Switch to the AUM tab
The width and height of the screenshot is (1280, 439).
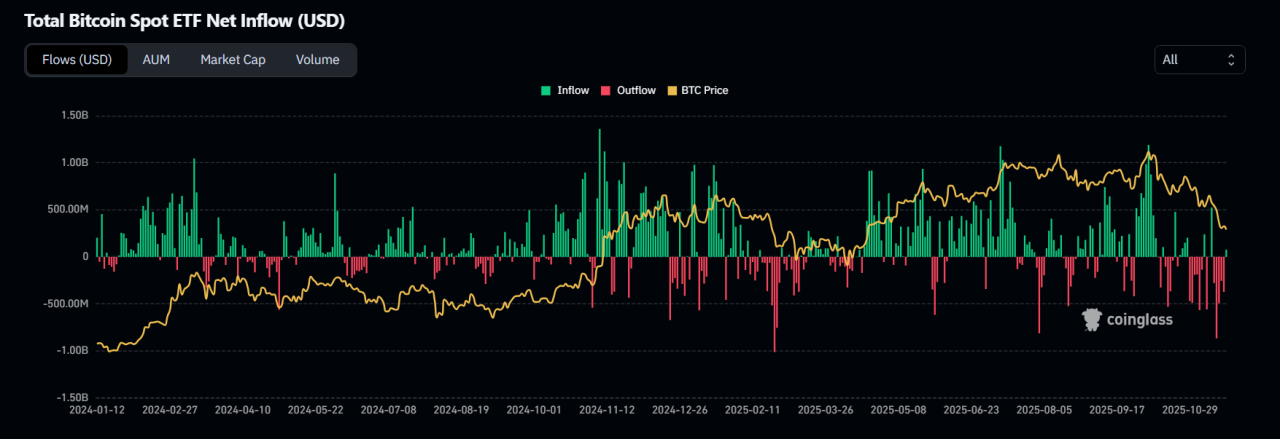[156, 60]
